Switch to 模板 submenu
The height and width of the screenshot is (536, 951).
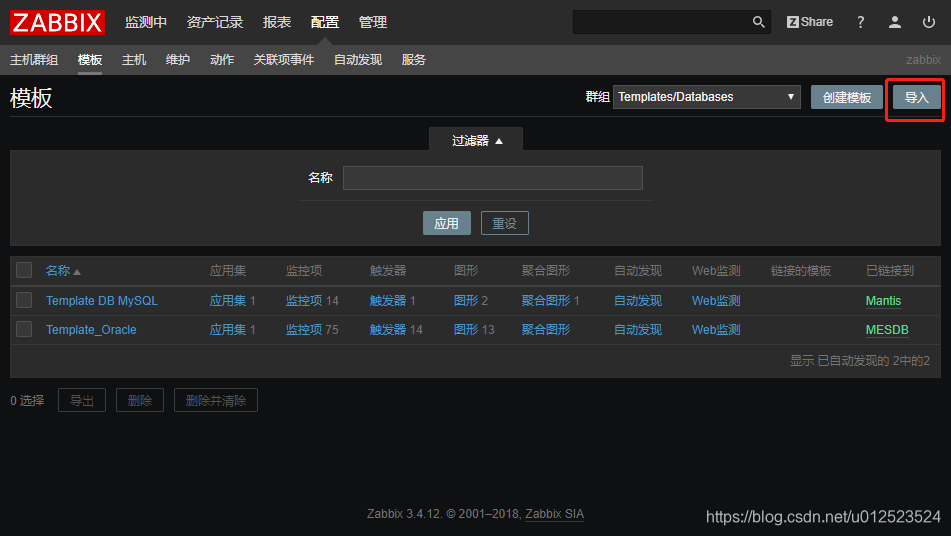[x=90, y=59]
